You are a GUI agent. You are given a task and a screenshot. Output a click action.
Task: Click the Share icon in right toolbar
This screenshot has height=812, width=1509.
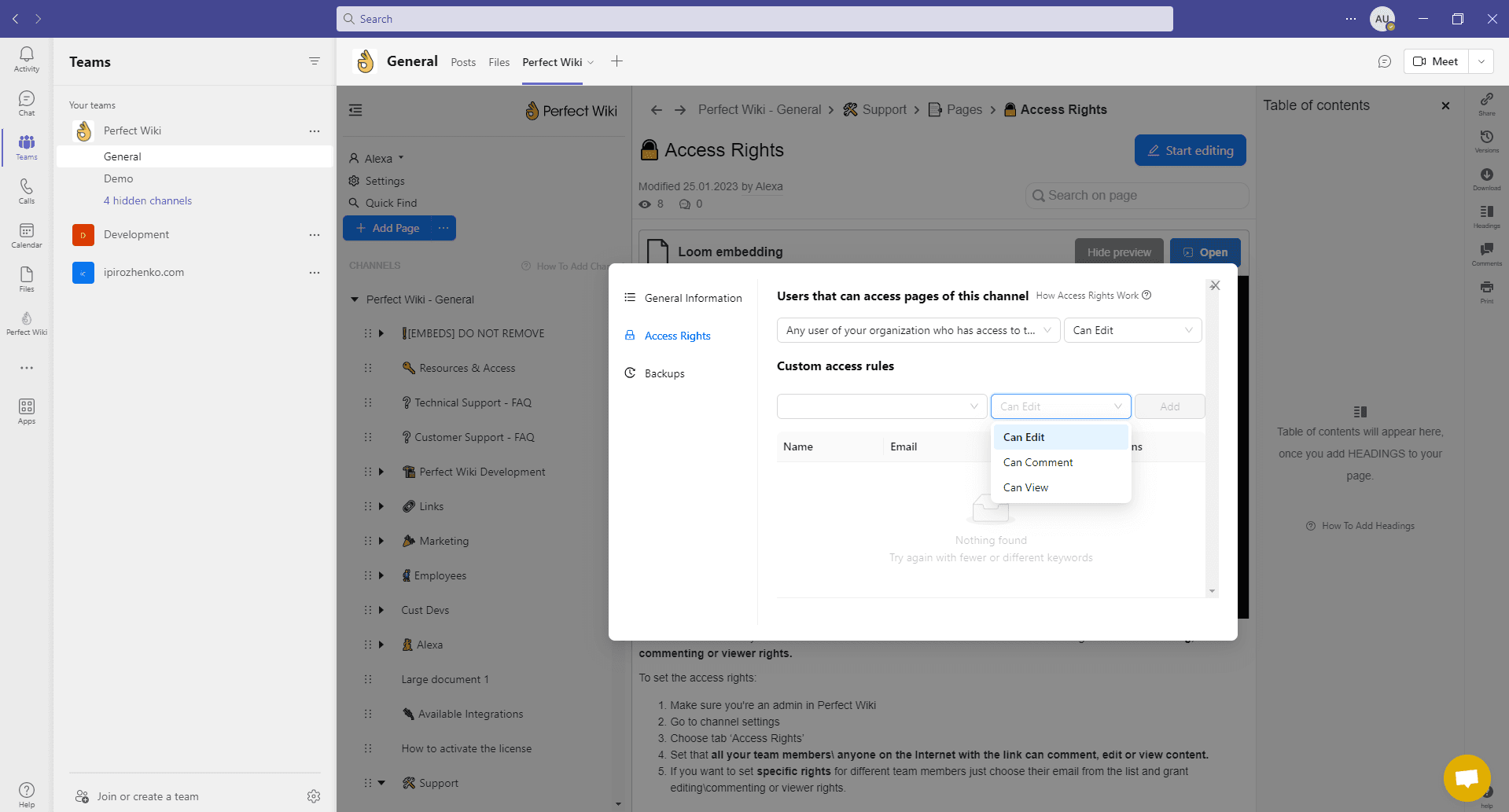click(1487, 103)
